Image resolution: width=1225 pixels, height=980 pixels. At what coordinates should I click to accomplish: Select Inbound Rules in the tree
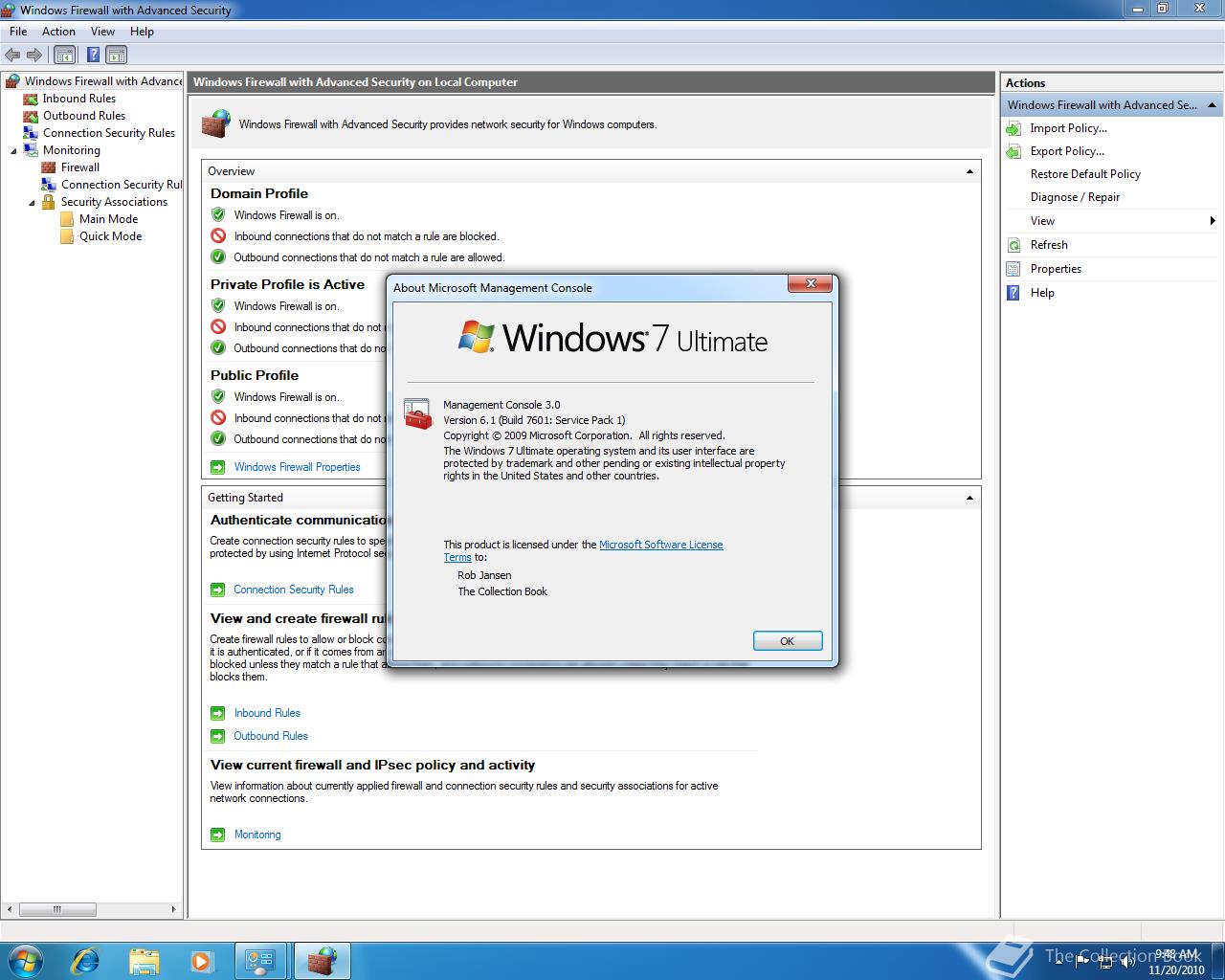coord(78,99)
